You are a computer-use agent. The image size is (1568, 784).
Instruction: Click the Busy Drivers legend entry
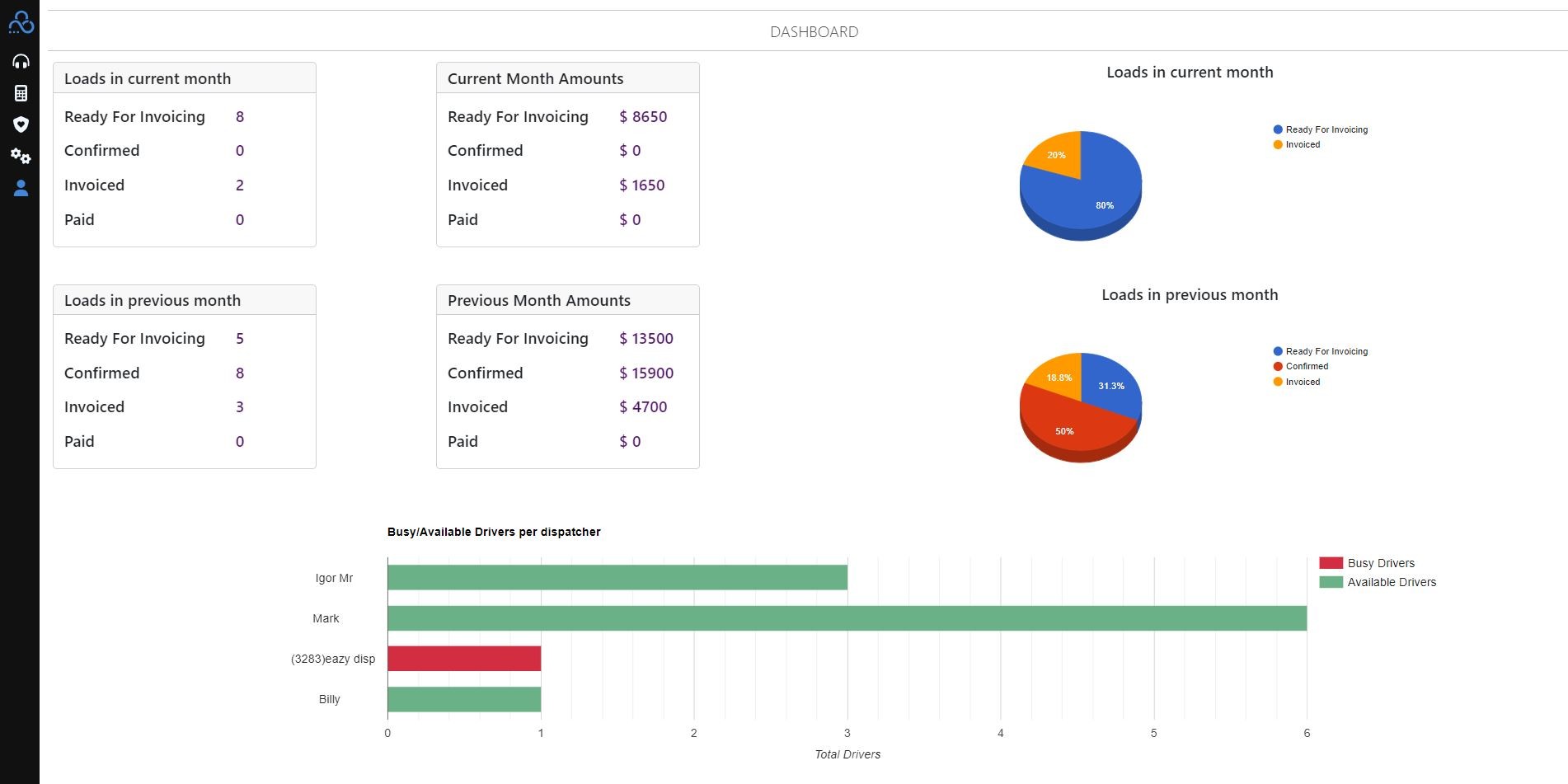[x=1367, y=563]
